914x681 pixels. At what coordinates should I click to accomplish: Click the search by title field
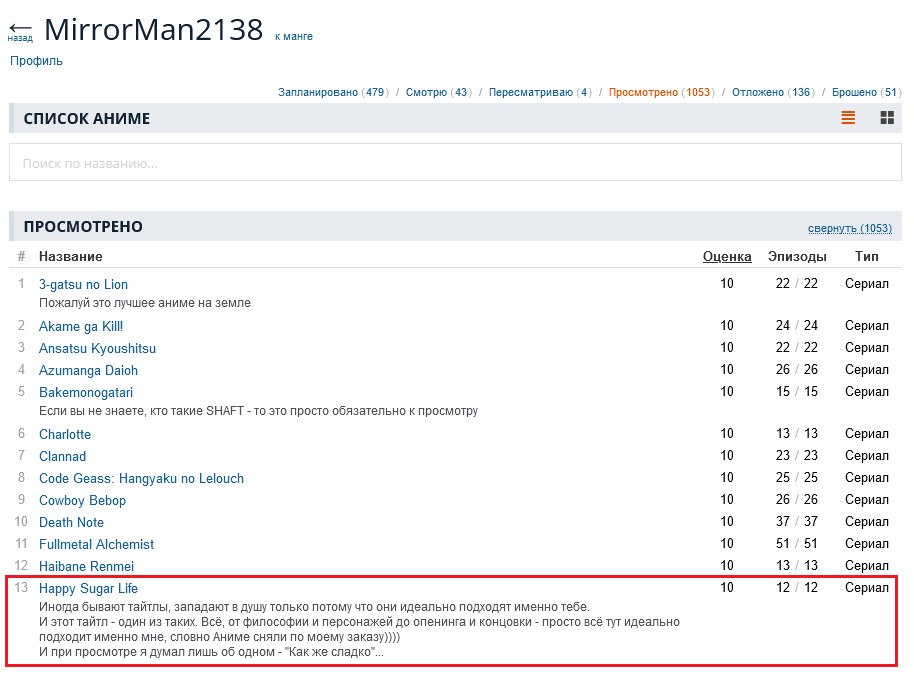click(455, 163)
